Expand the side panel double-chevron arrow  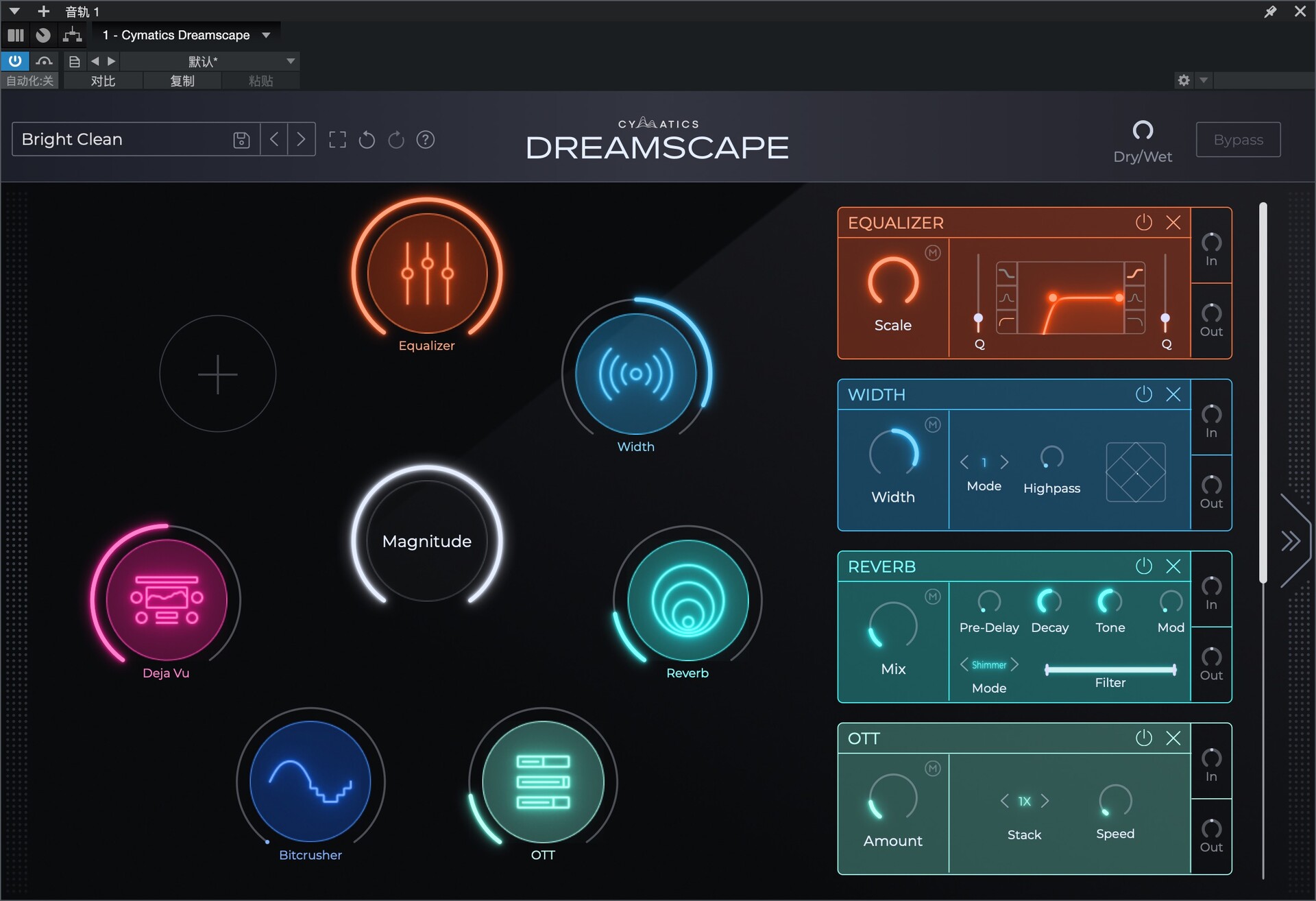pos(1291,541)
